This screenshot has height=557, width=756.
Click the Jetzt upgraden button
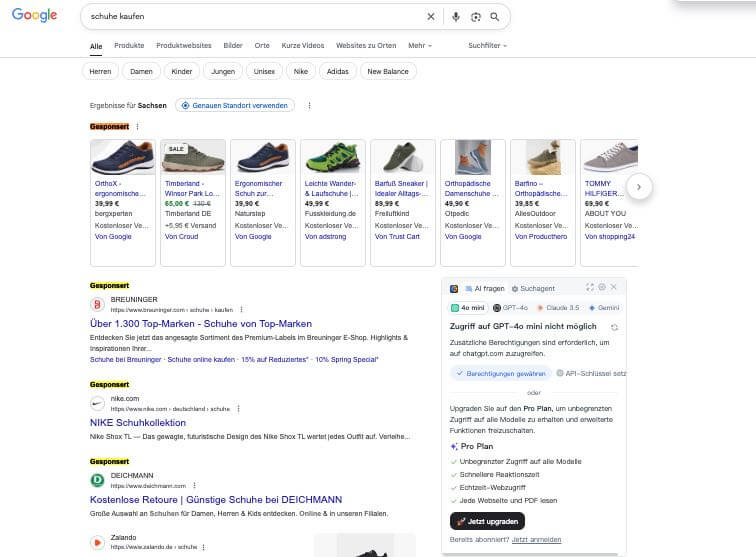(x=487, y=521)
